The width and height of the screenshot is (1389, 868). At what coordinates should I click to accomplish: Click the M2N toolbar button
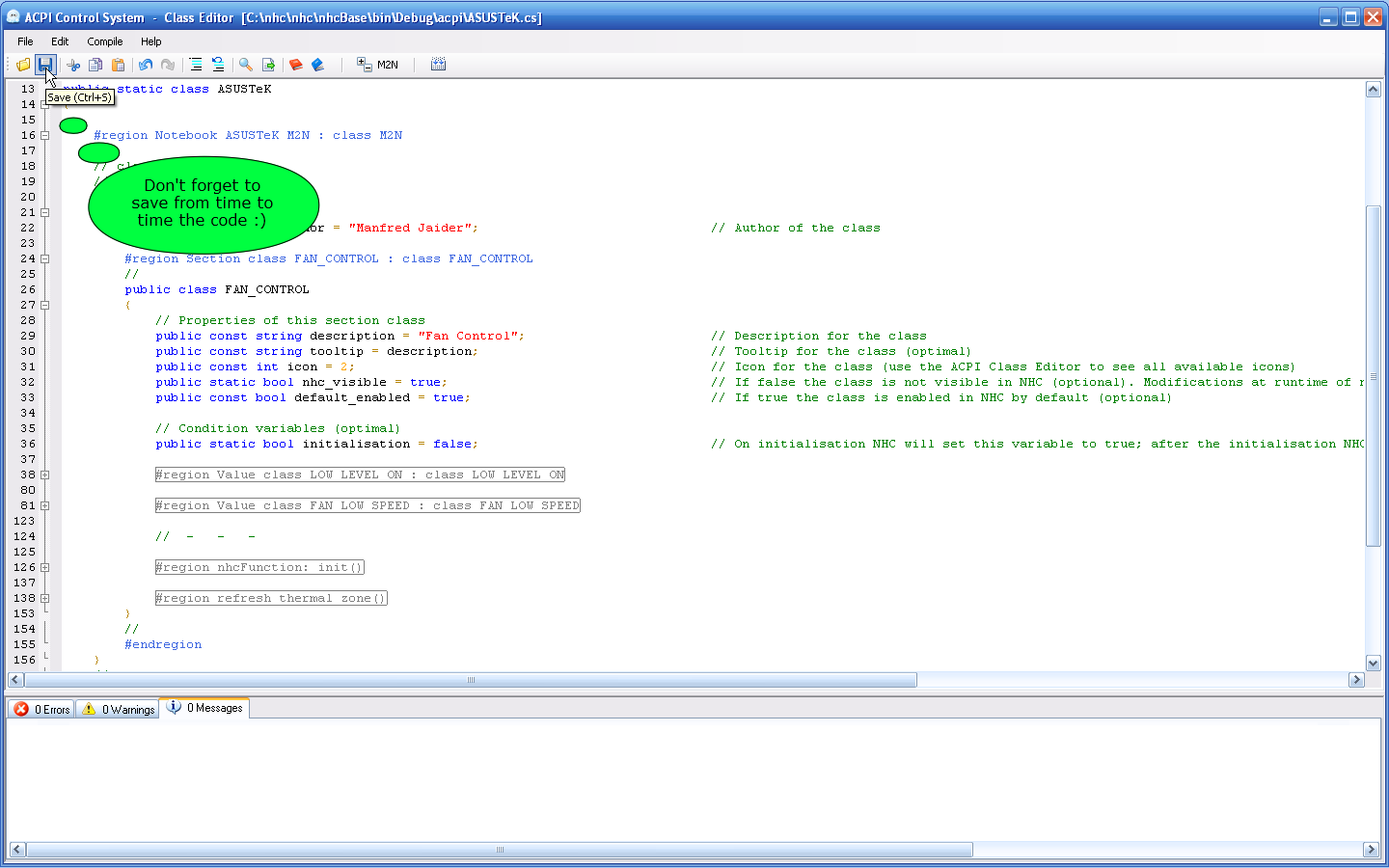click(377, 65)
